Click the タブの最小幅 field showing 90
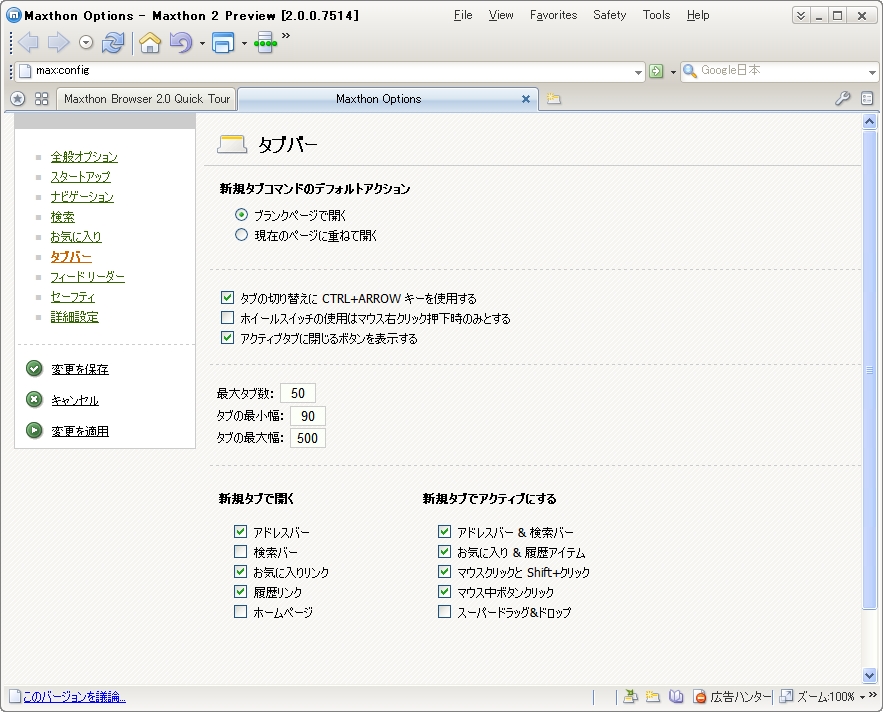 coord(307,416)
